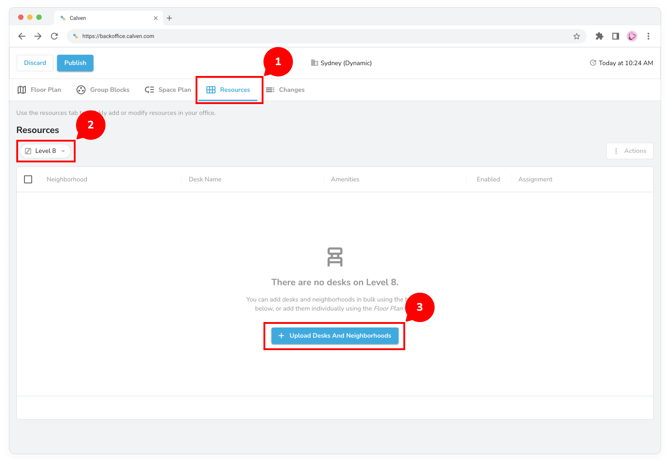Bookmark page with the star icon
The height and width of the screenshot is (465, 670).
(576, 36)
